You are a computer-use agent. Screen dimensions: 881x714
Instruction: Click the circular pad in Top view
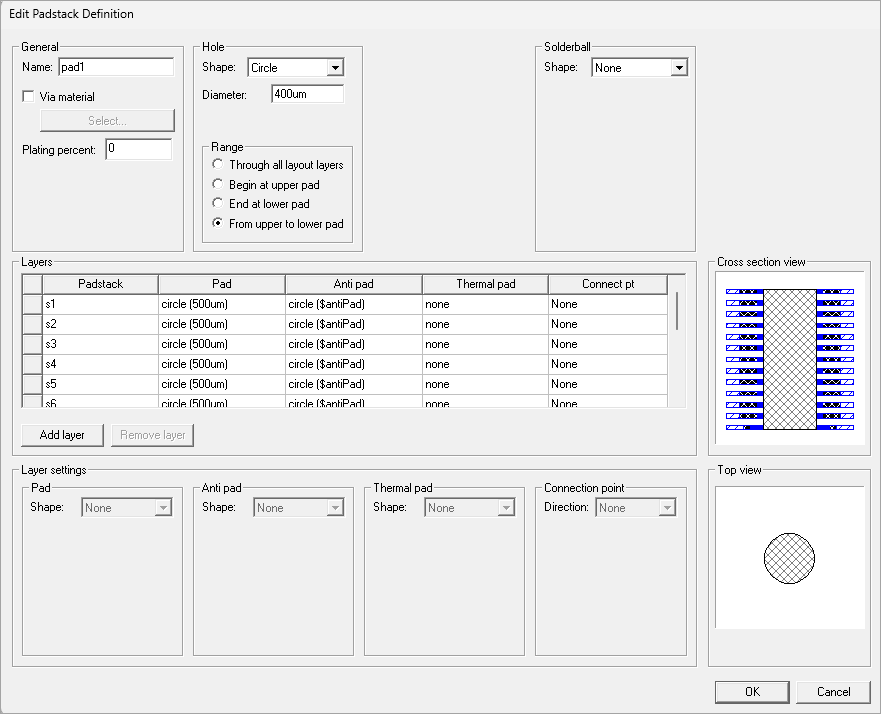[x=789, y=558]
